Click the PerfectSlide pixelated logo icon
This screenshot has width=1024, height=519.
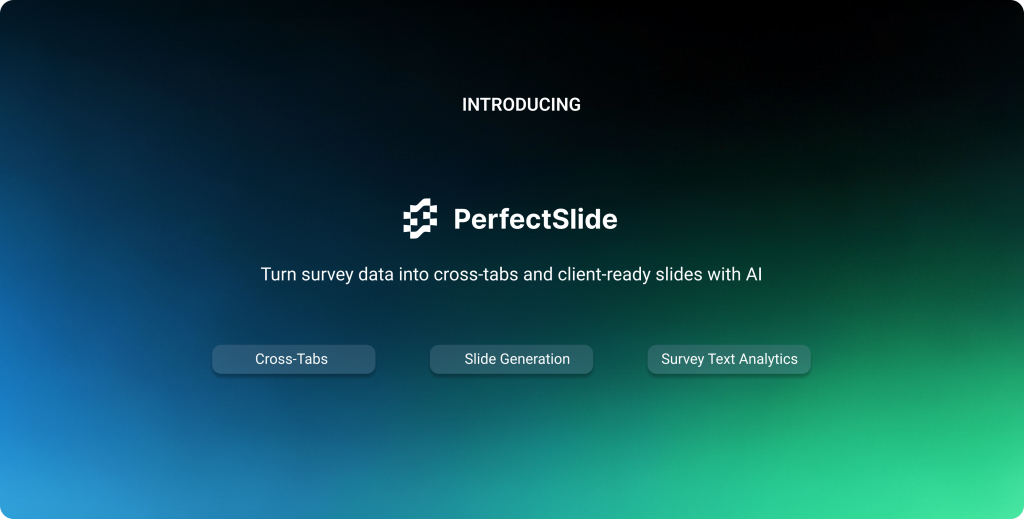[x=420, y=219]
